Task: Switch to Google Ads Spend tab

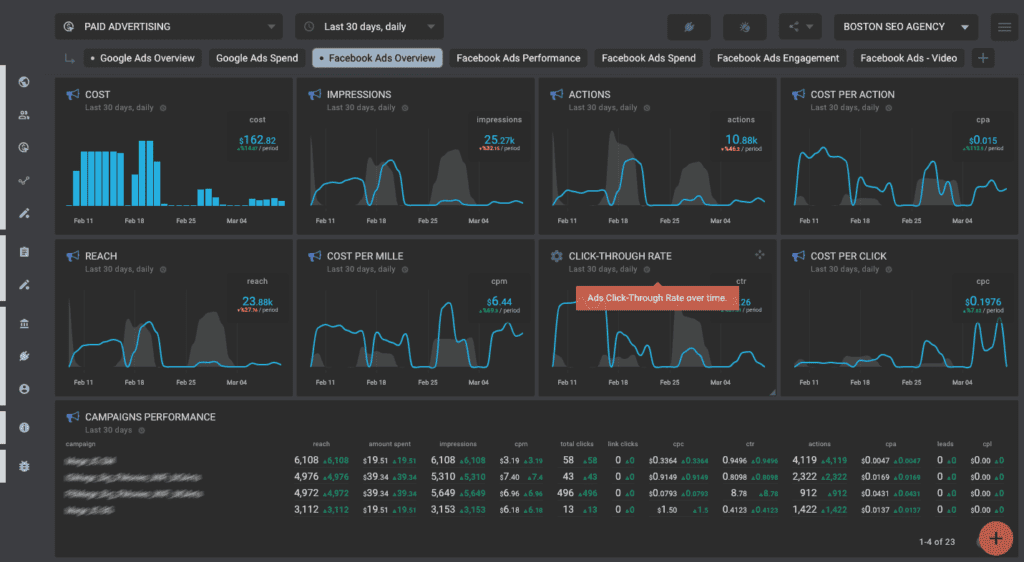Action: click(257, 58)
